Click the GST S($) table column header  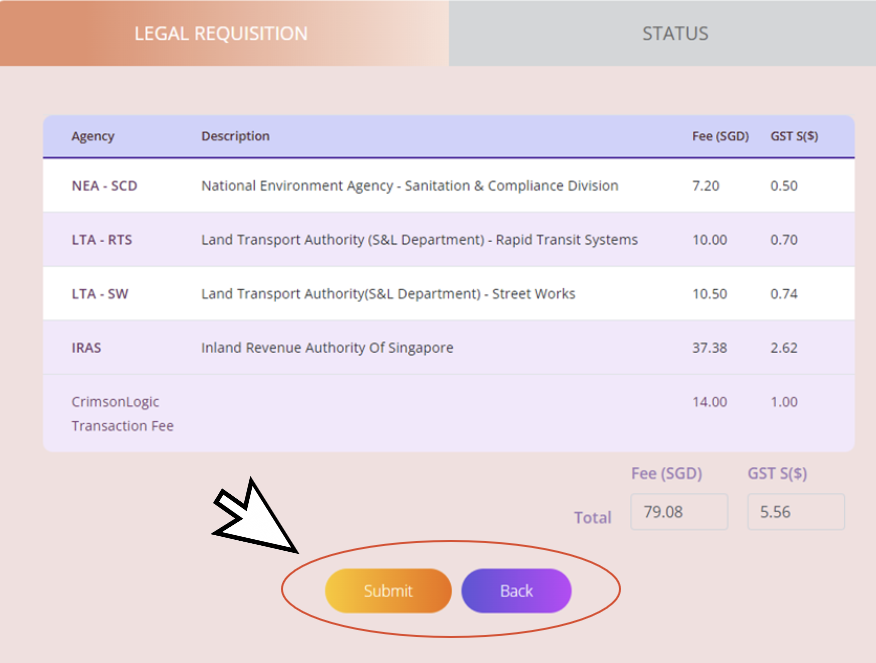(x=794, y=136)
